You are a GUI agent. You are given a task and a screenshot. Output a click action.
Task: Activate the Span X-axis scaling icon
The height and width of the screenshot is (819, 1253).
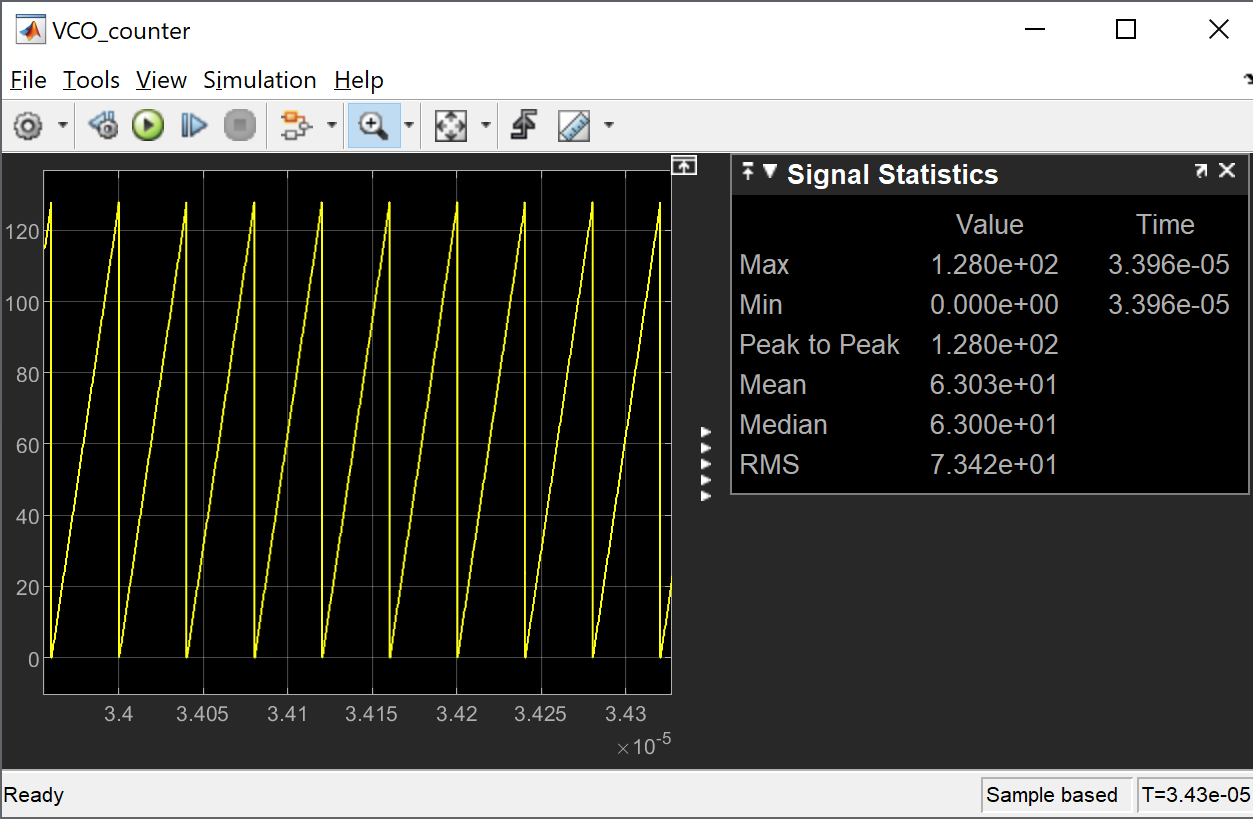coord(451,125)
